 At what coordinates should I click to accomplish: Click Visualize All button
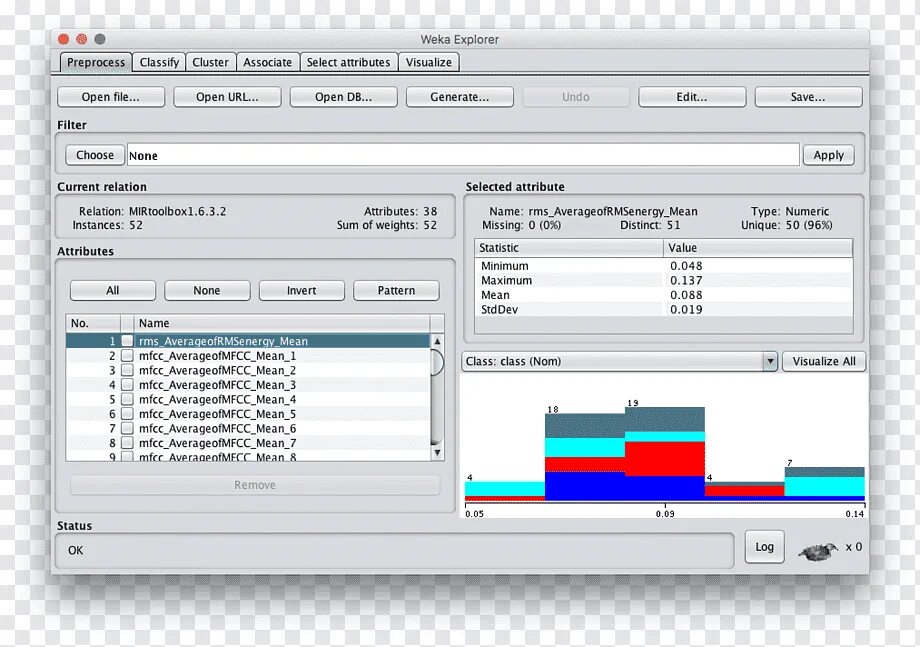tap(824, 361)
